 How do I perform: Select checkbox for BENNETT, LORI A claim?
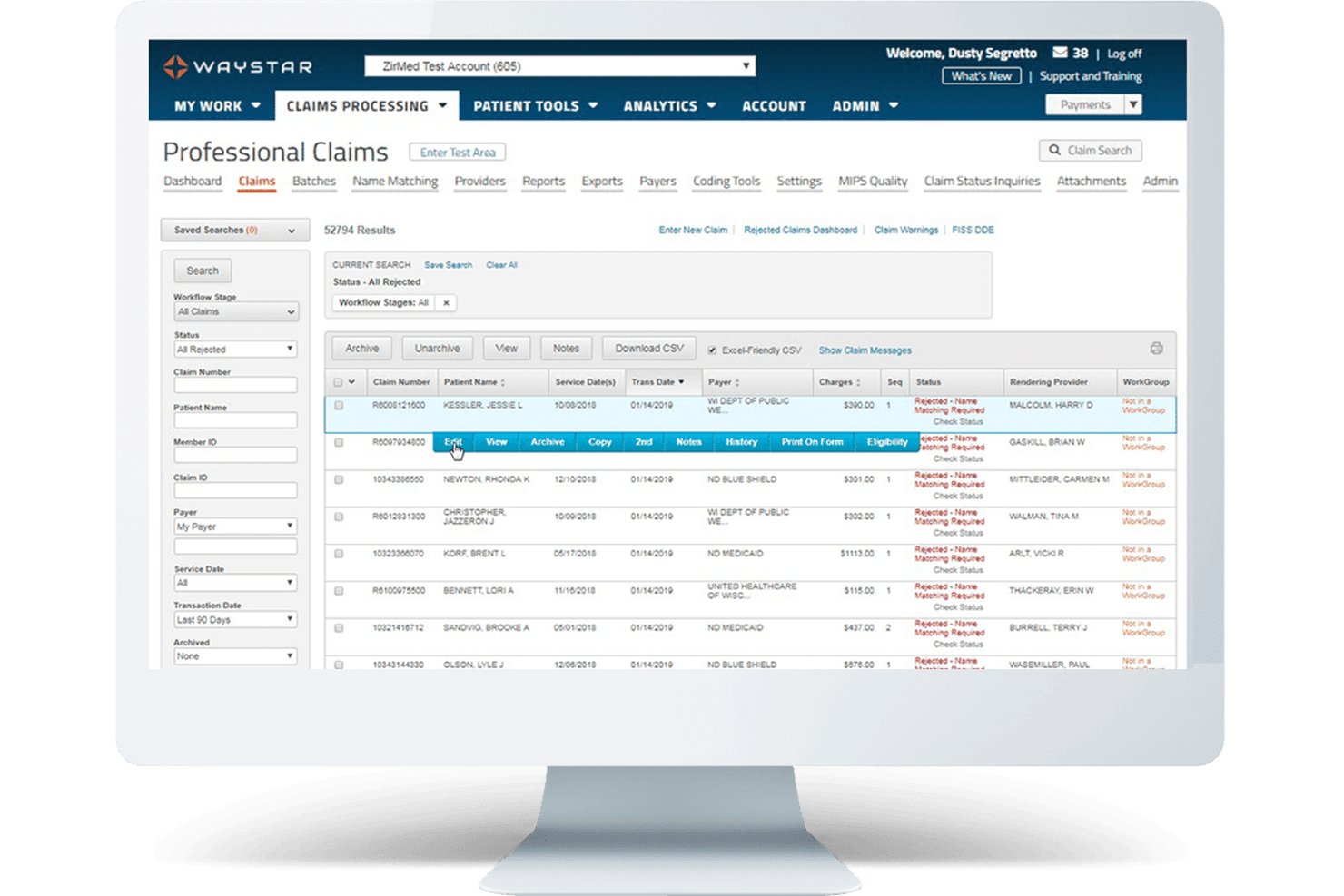[339, 591]
